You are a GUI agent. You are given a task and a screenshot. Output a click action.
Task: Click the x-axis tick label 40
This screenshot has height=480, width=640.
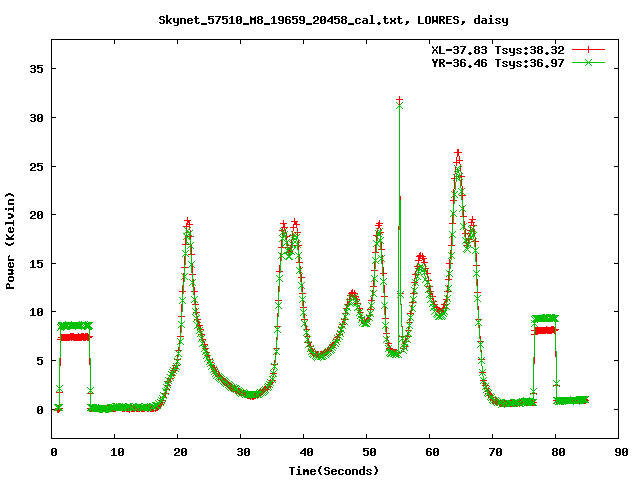(x=306, y=452)
